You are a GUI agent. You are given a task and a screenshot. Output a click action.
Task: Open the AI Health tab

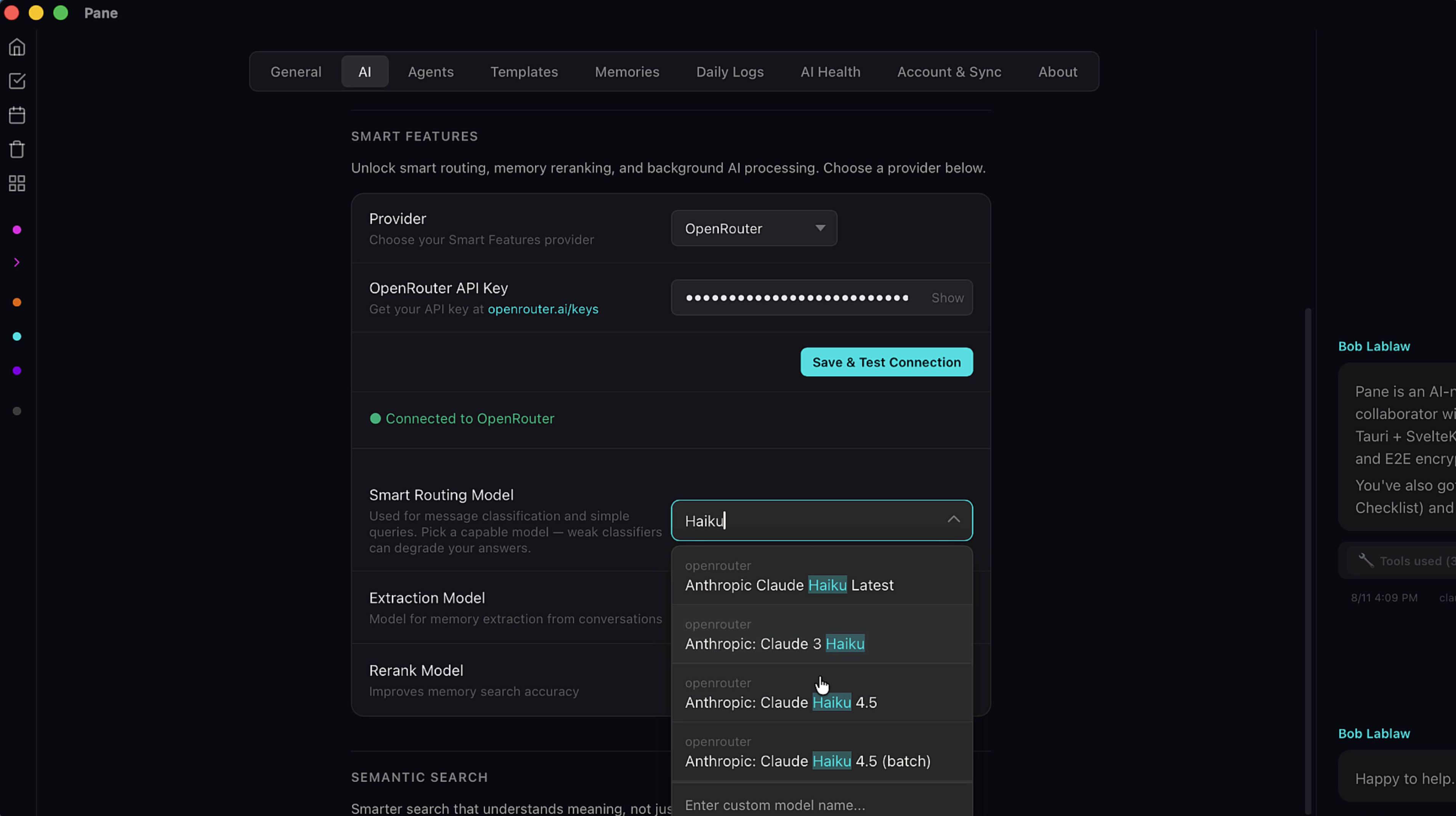[x=830, y=72]
